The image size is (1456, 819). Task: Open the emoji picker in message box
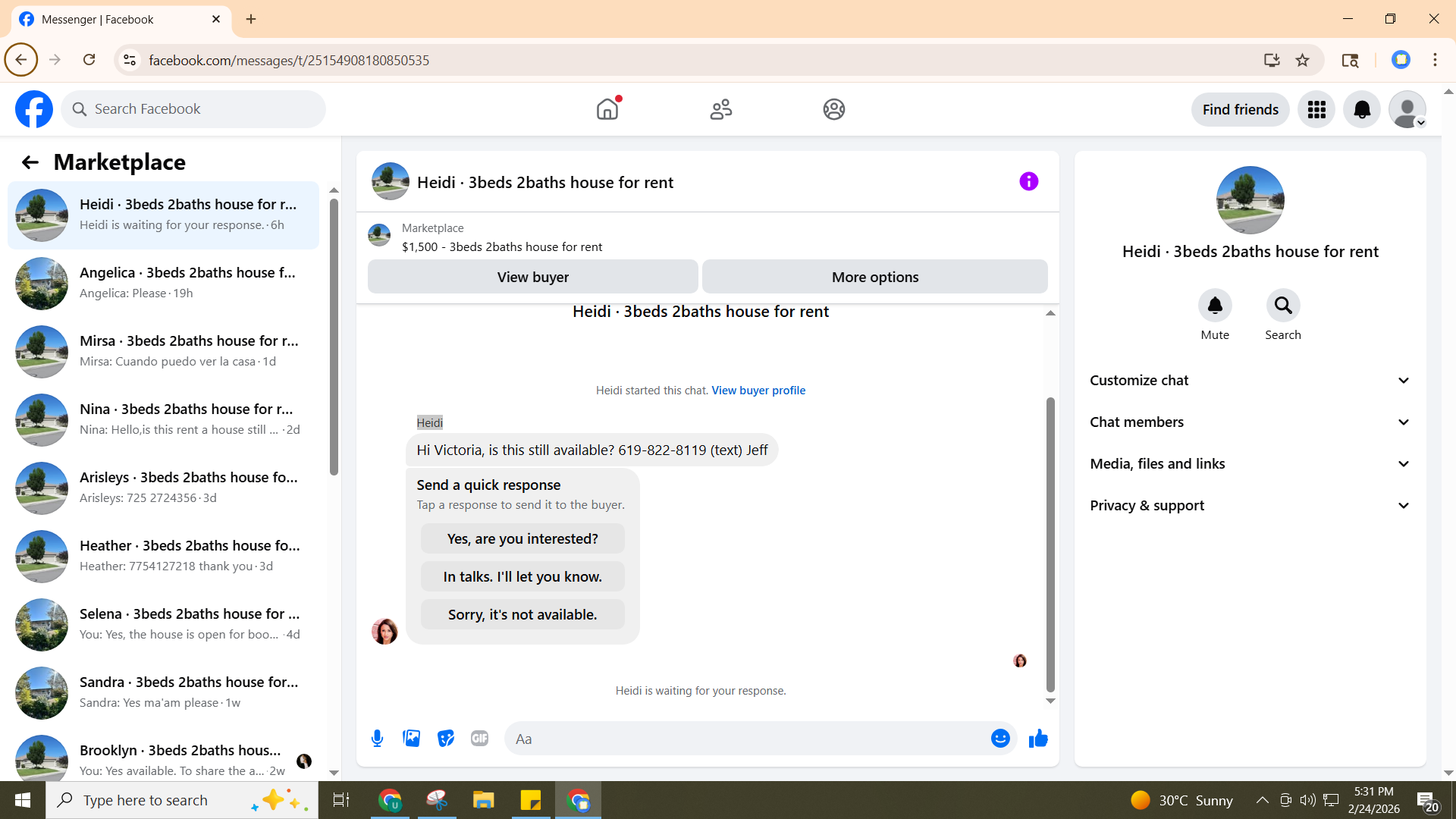(1000, 739)
